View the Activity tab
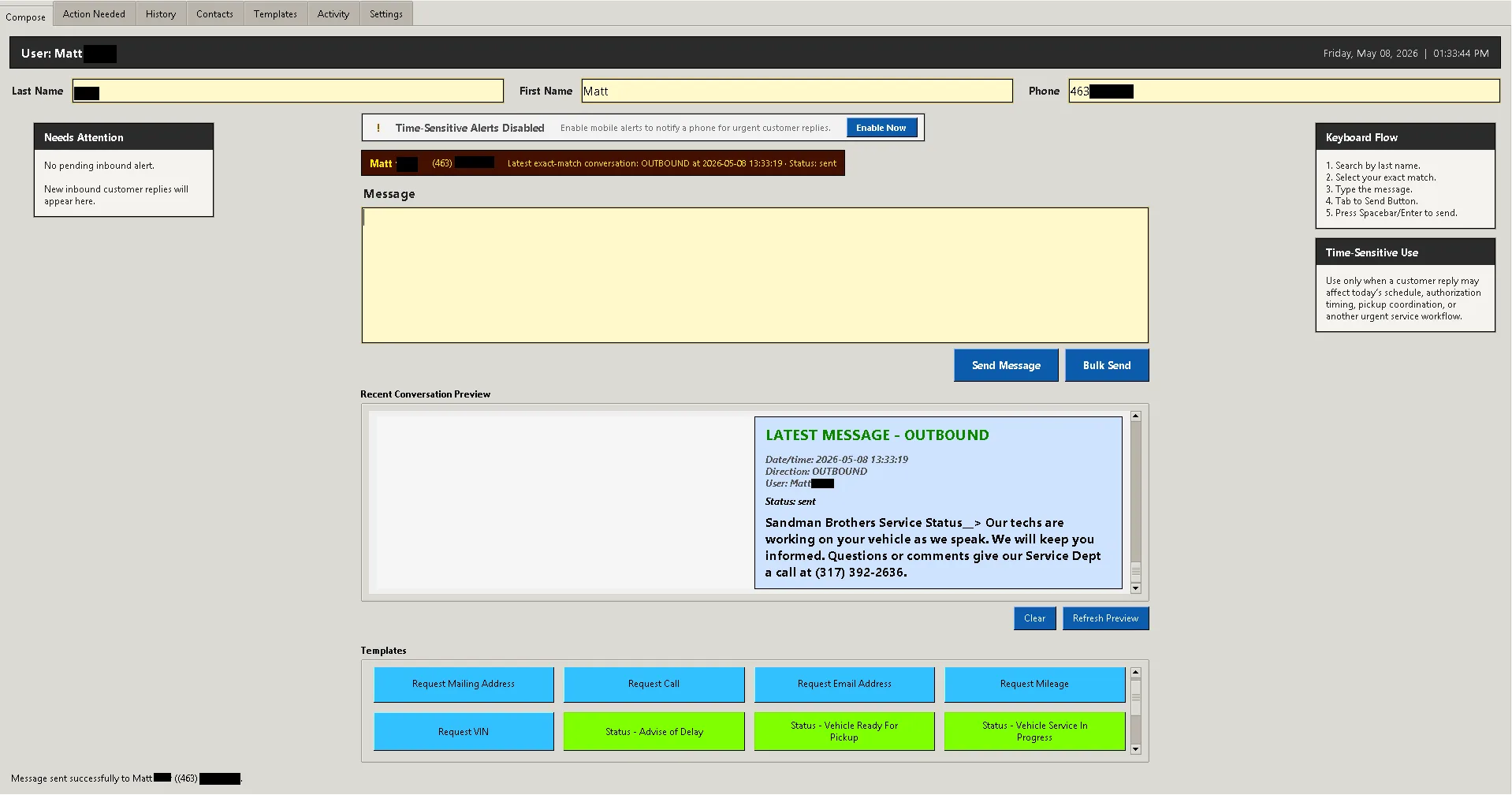The image size is (1512, 795). 333,14
